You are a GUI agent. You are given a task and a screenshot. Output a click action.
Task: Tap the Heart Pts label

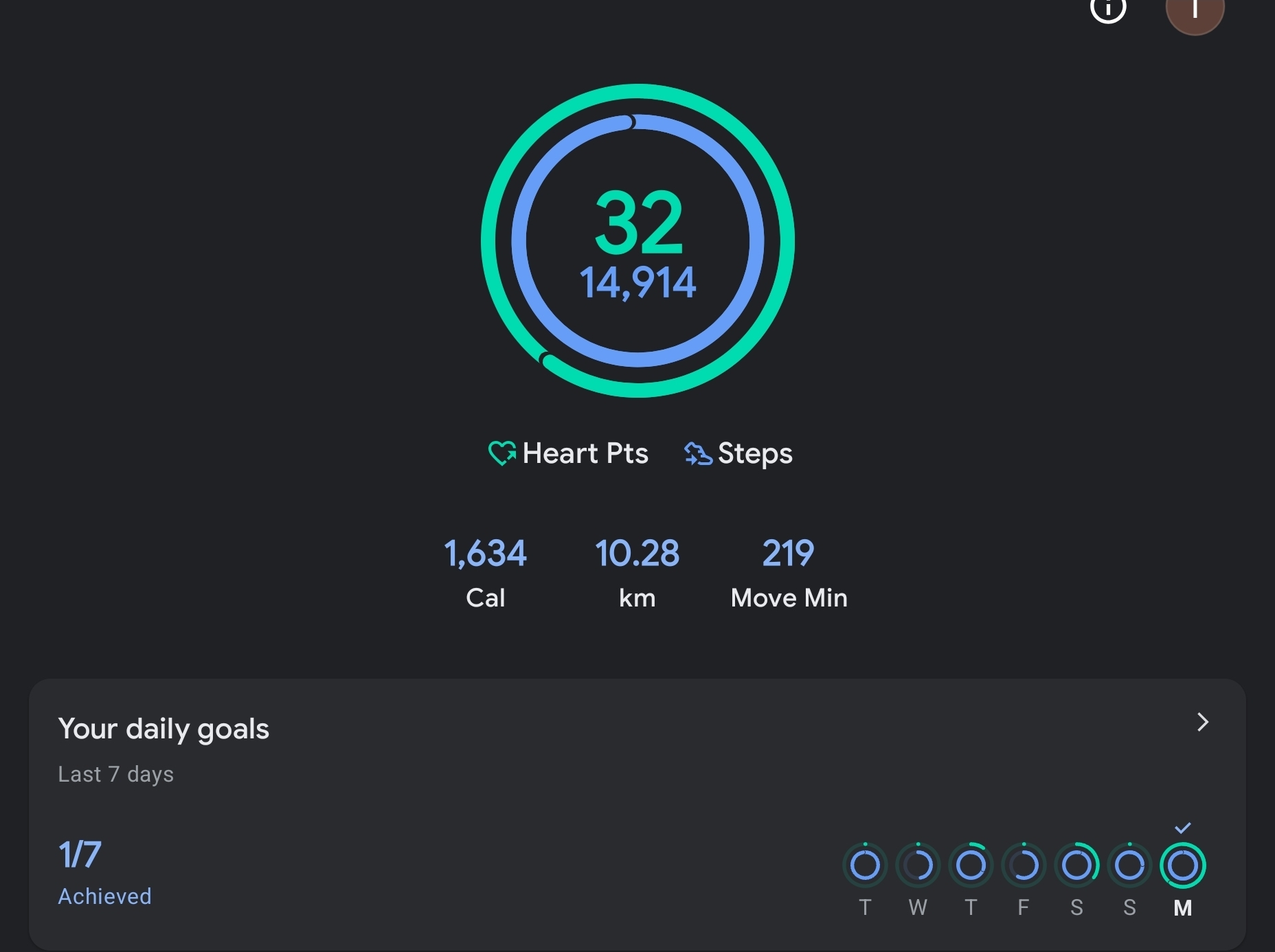point(585,453)
